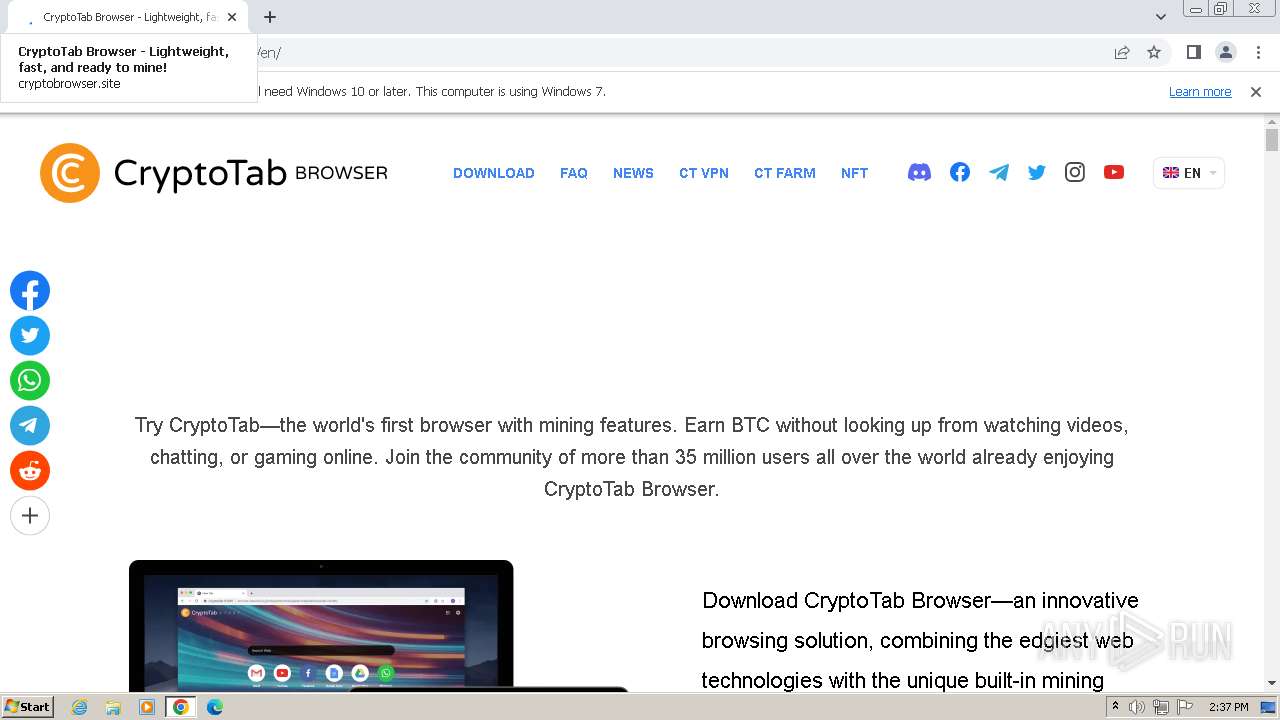Open the NFT navigation item
Screen dimensions: 1280x720
855,173
